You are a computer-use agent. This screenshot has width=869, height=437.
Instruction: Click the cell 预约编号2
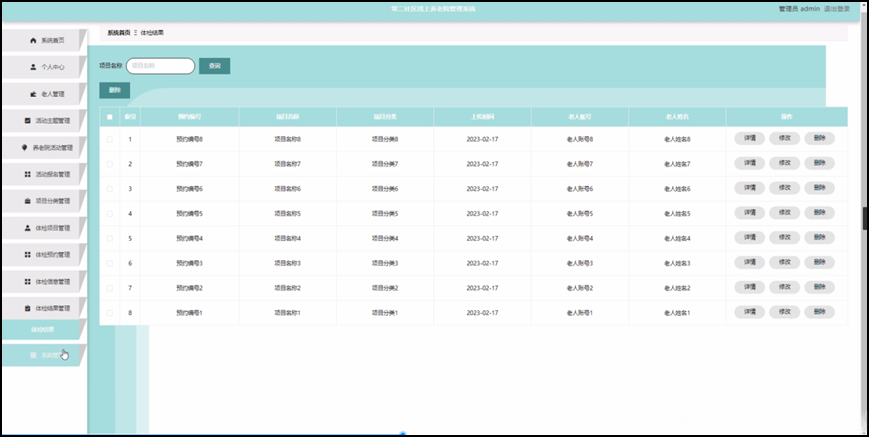tap(190, 288)
